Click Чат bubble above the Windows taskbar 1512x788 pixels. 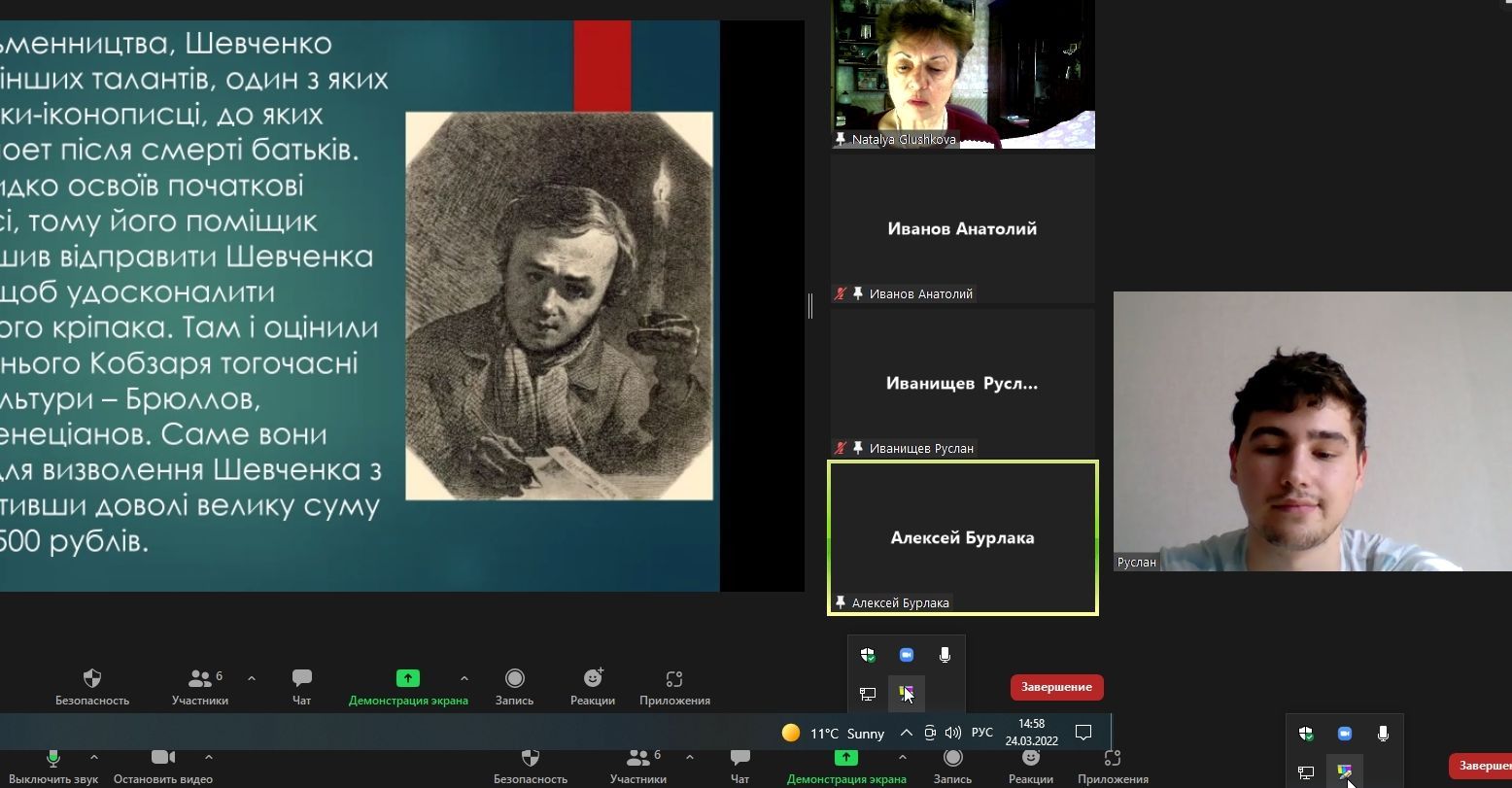point(302,686)
